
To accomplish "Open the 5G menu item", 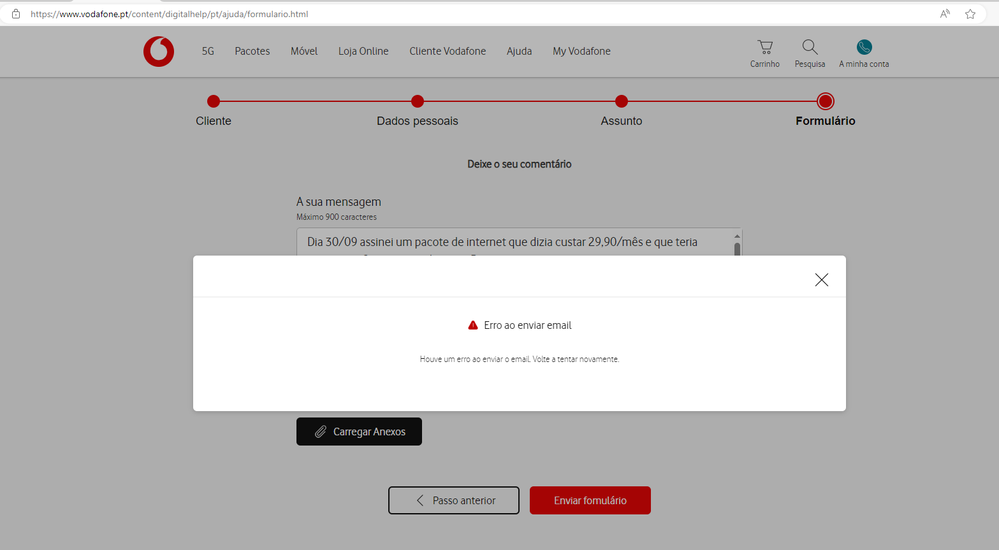I will 208,51.
